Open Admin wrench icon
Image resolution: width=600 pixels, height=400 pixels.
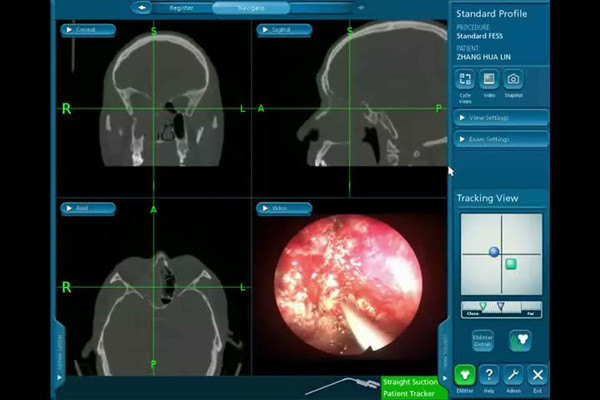point(514,375)
